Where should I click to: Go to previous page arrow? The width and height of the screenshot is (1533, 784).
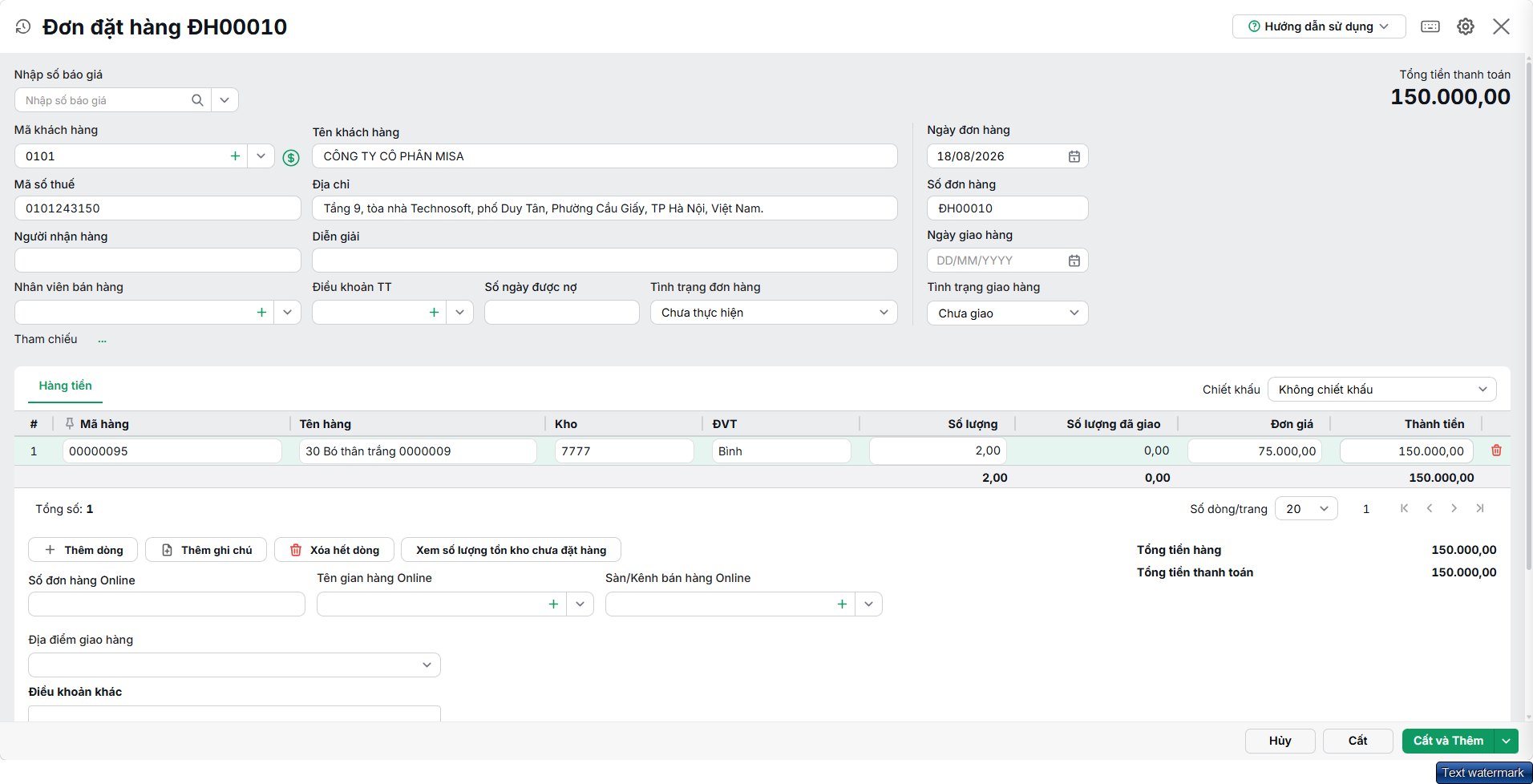[x=1430, y=508]
